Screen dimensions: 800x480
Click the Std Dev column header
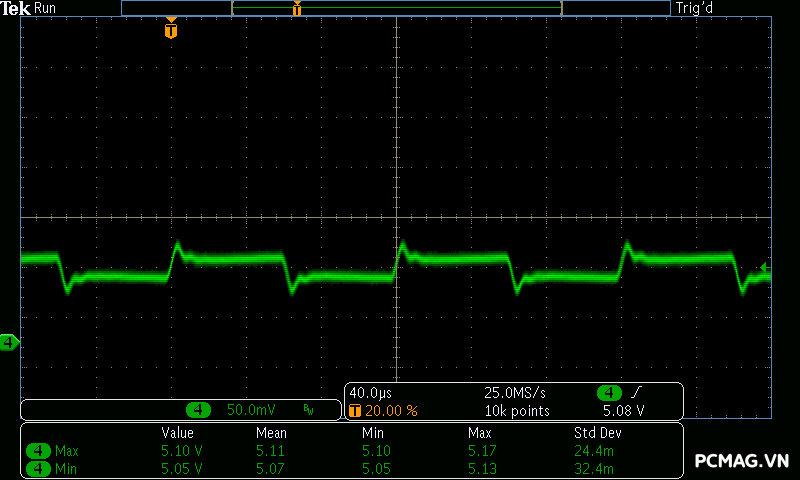597,433
